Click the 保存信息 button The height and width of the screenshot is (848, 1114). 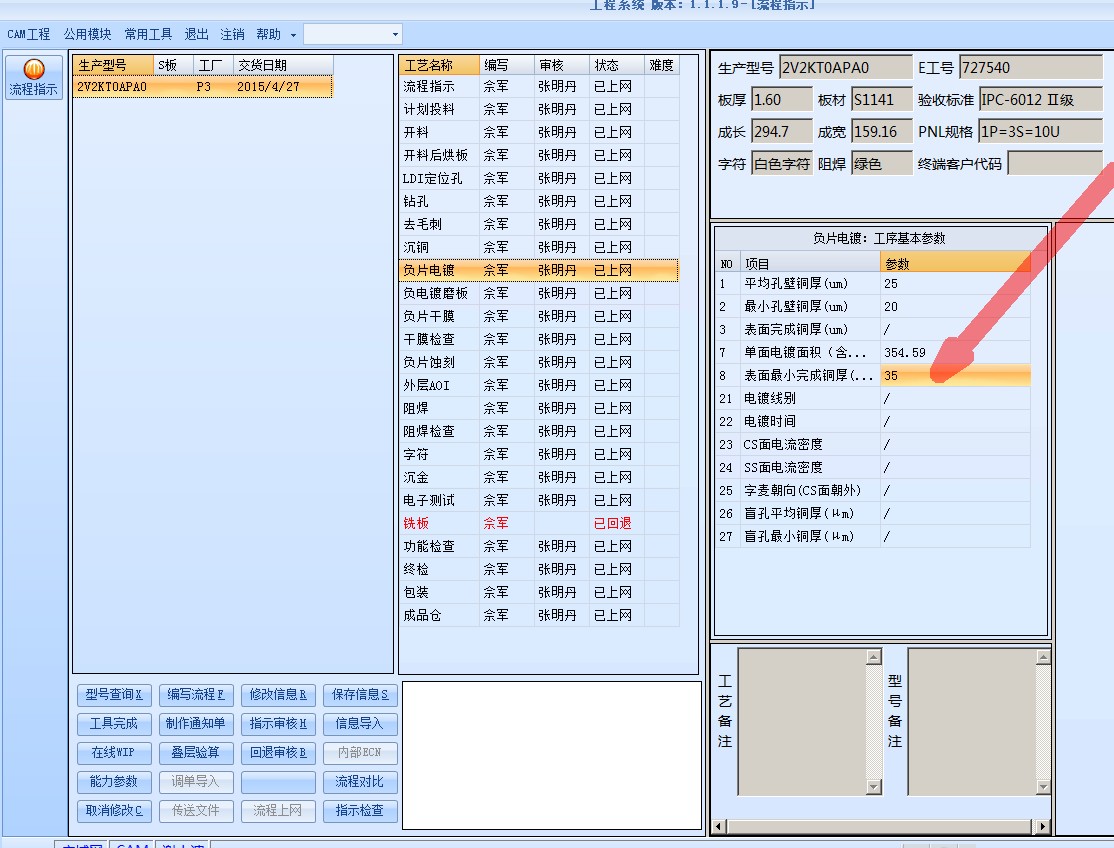point(360,695)
